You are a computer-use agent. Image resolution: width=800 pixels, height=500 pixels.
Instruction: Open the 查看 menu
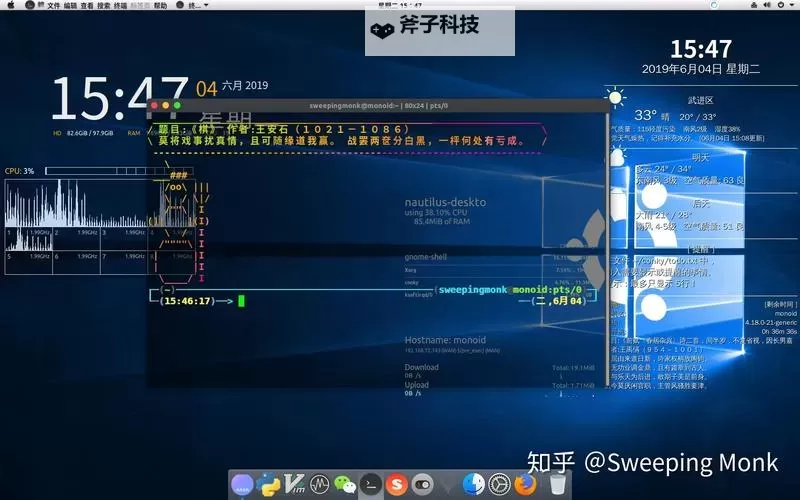point(87,6)
